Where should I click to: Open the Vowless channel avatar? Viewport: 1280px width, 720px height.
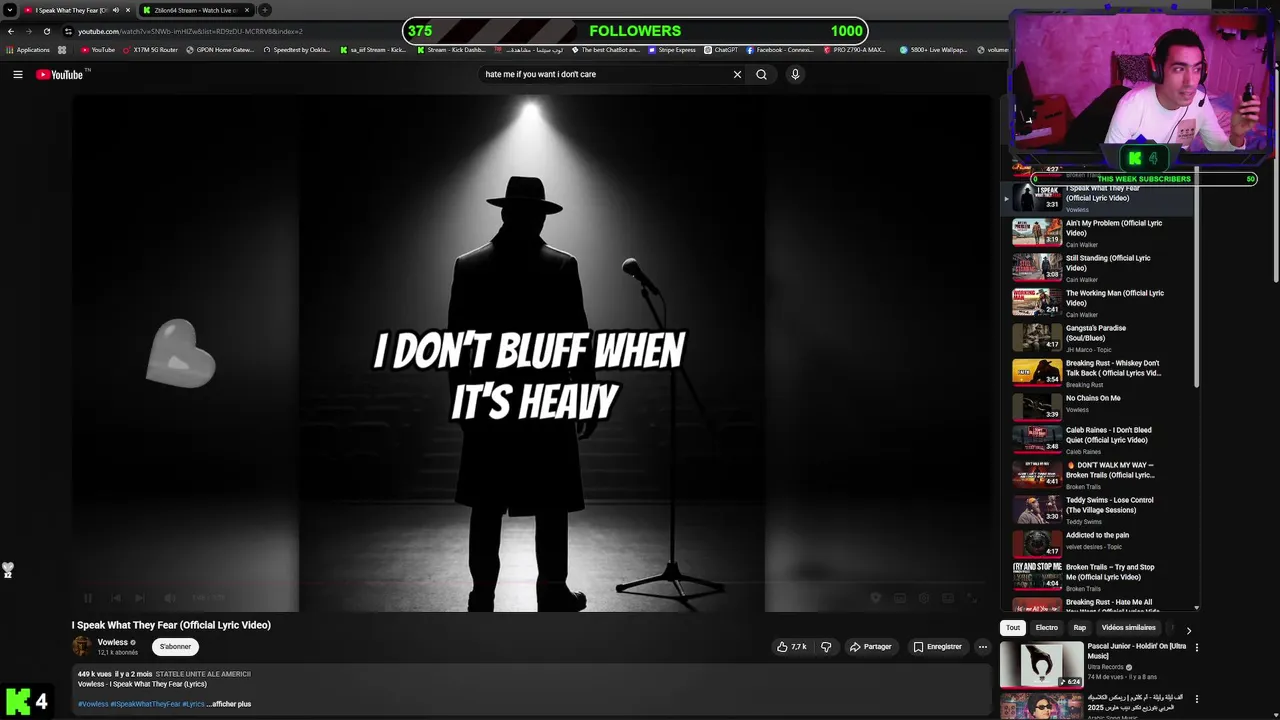point(81,647)
